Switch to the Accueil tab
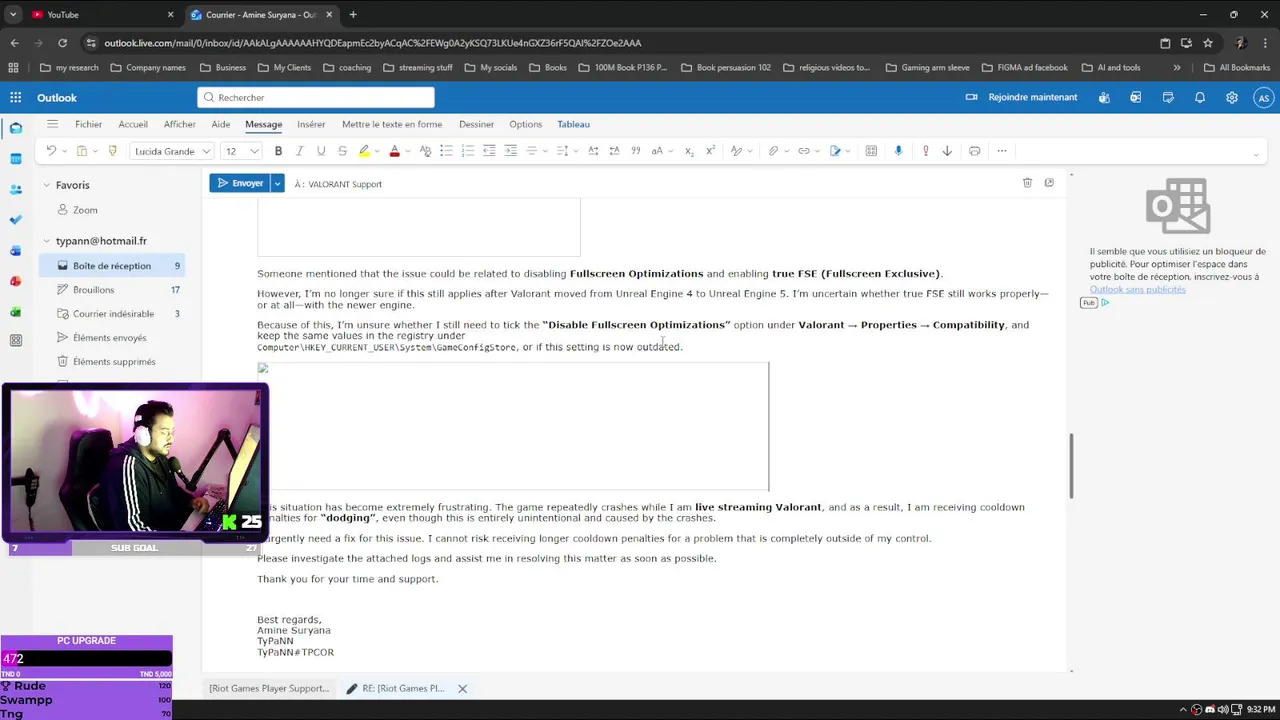 133,124
